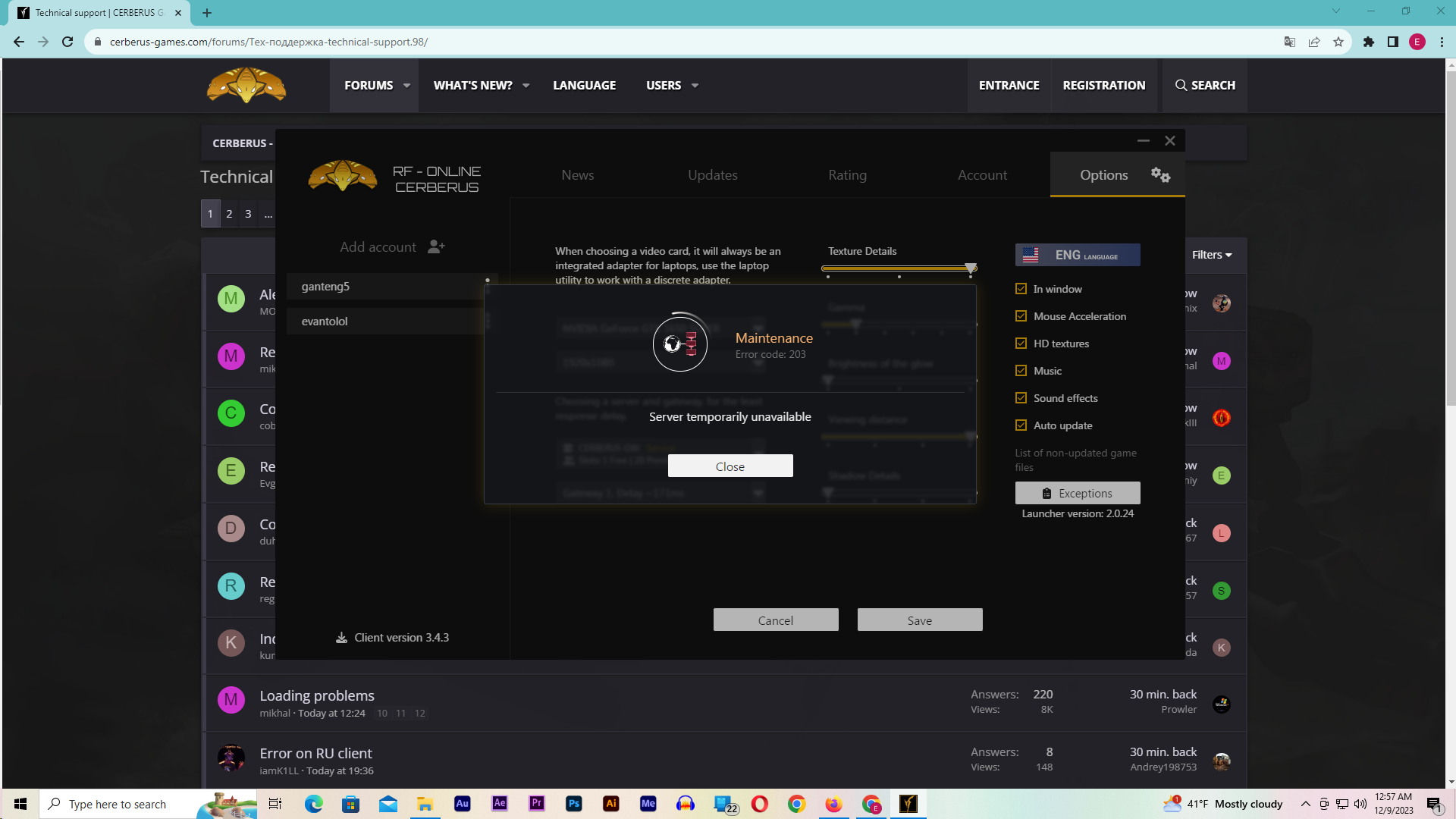Open Adobe Illustrator from taskbar
Image resolution: width=1456 pixels, height=819 pixels.
tap(611, 804)
